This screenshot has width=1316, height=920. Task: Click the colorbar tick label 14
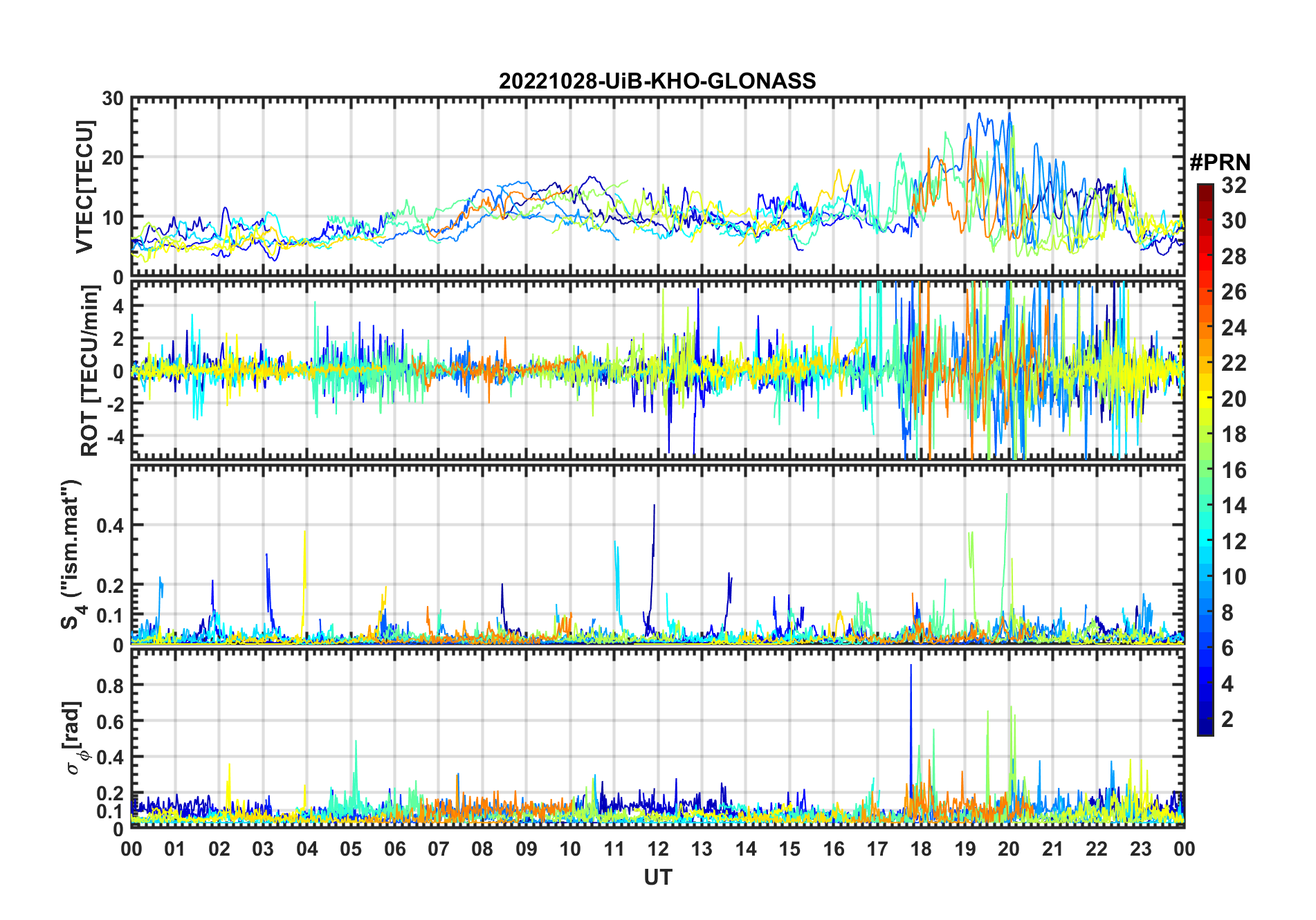tap(1234, 505)
